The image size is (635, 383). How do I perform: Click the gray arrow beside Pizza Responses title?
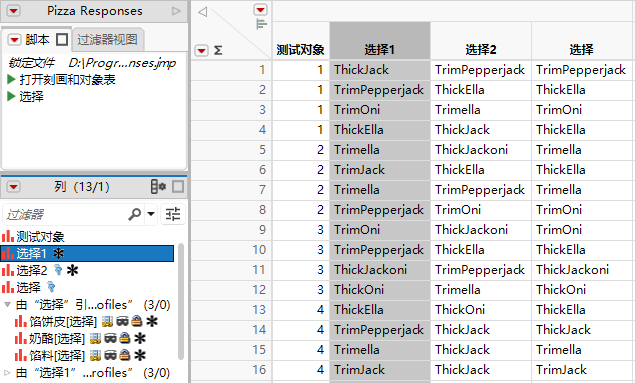click(x=176, y=11)
